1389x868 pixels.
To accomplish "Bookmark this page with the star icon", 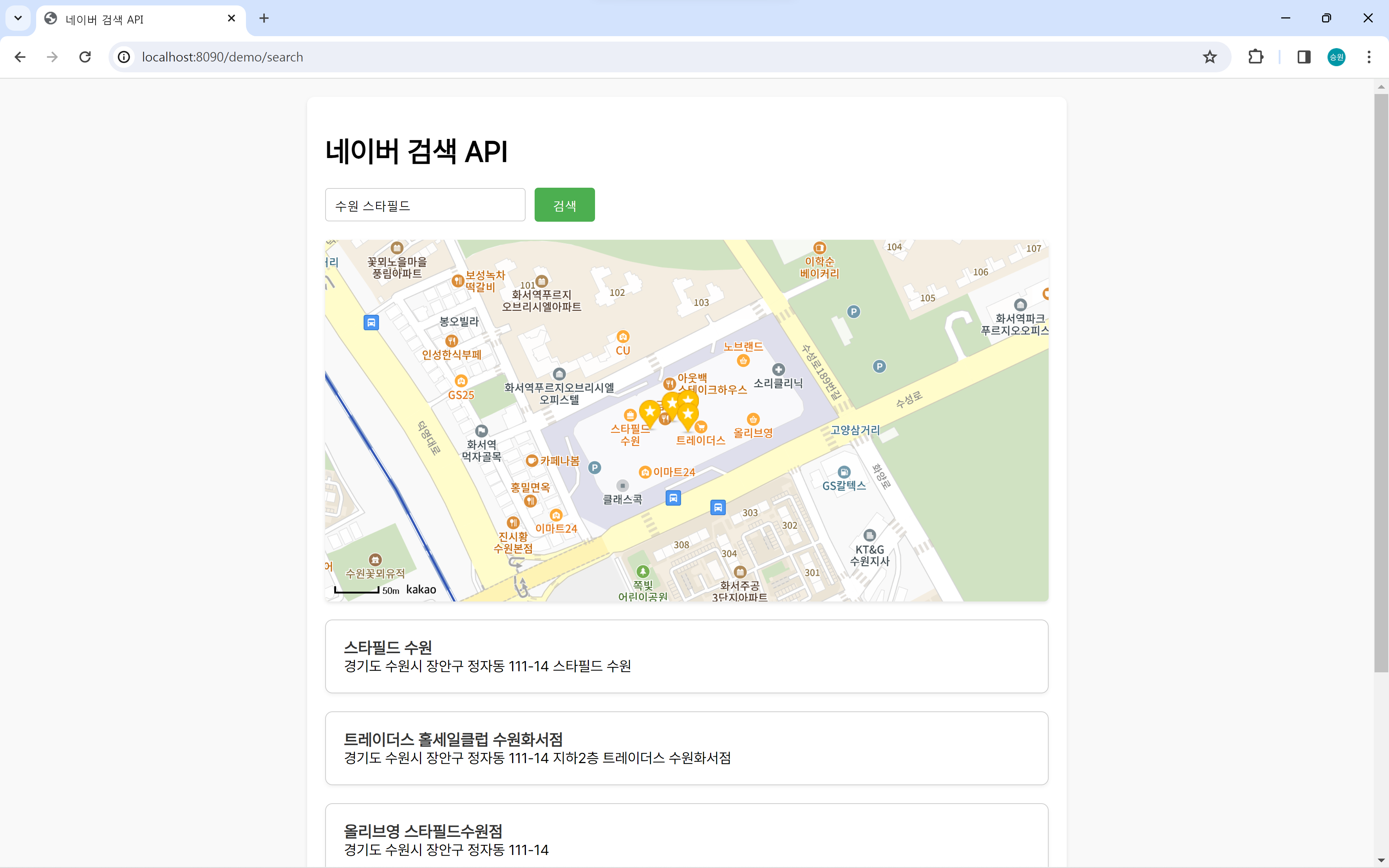I will click(x=1209, y=57).
